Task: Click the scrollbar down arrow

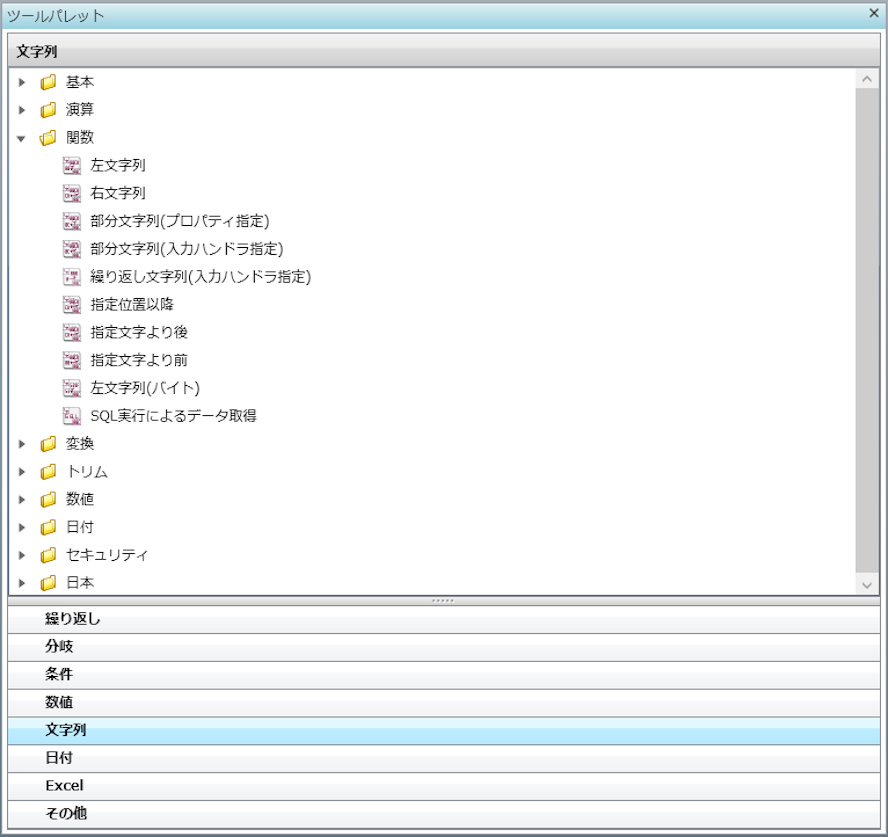Action: pos(866,585)
